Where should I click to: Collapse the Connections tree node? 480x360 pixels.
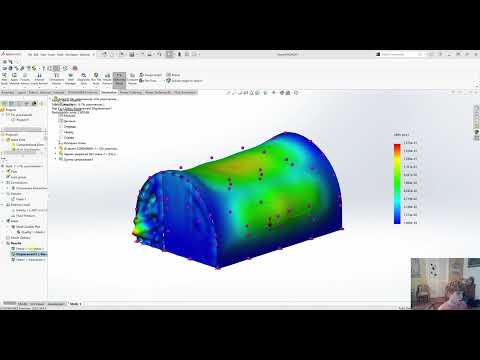coord(3,183)
